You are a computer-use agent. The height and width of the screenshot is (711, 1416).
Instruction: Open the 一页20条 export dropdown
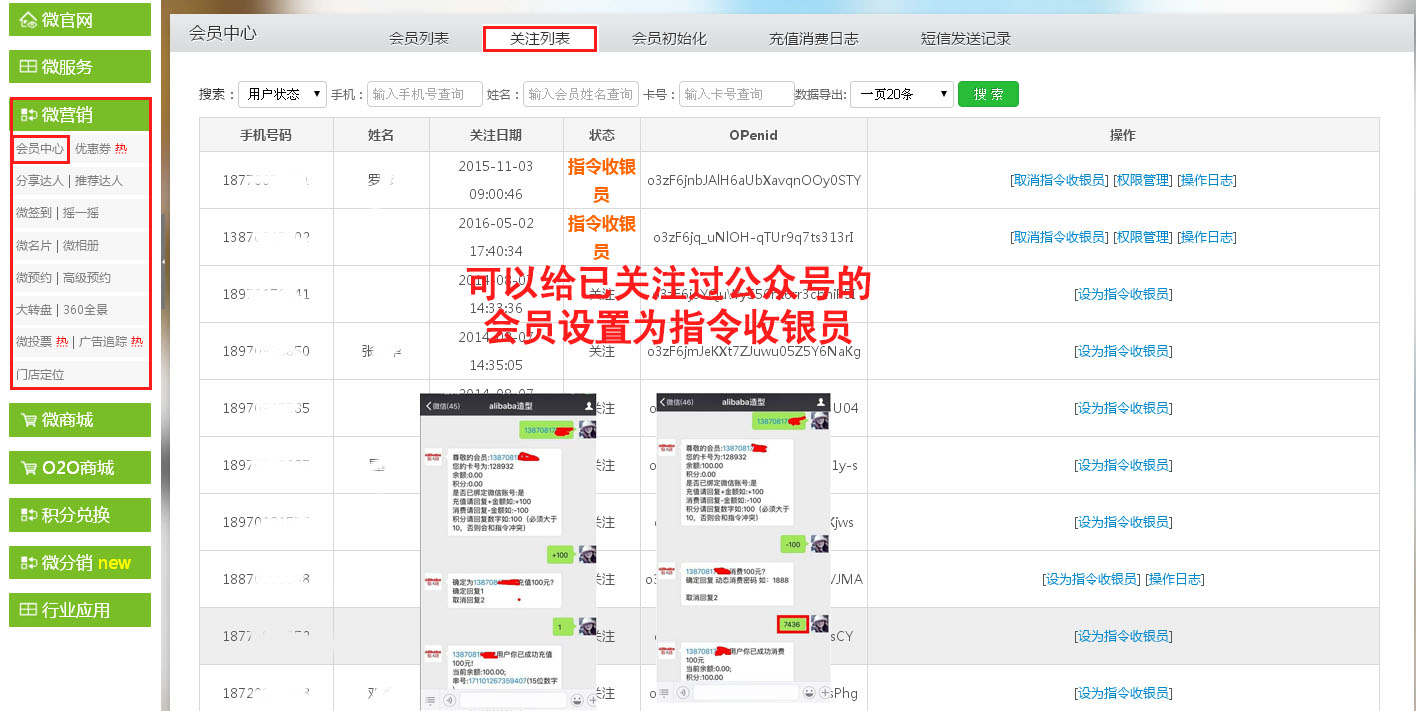coord(901,94)
